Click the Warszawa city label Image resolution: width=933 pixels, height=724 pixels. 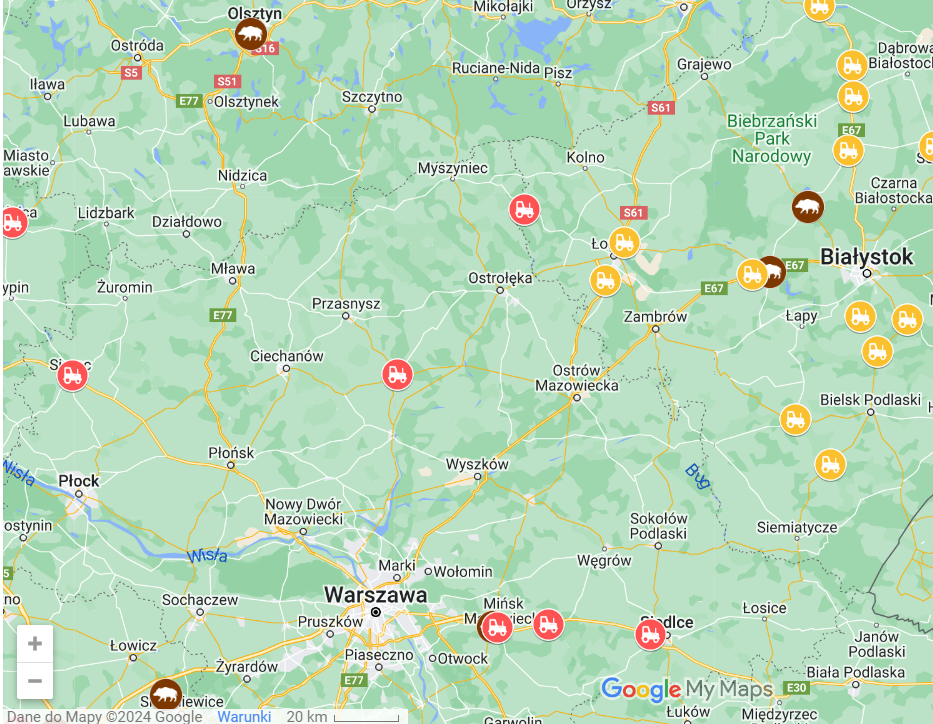point(375,595)
